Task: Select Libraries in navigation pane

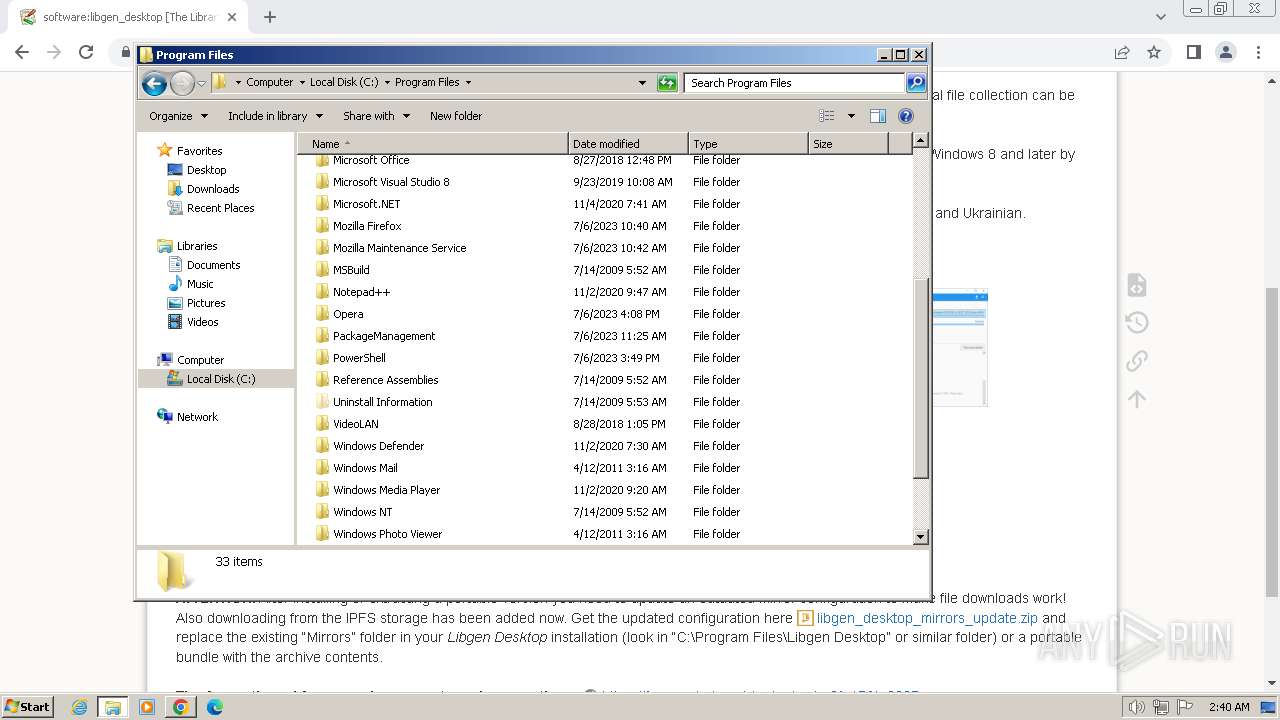Action: pos(197,246)
